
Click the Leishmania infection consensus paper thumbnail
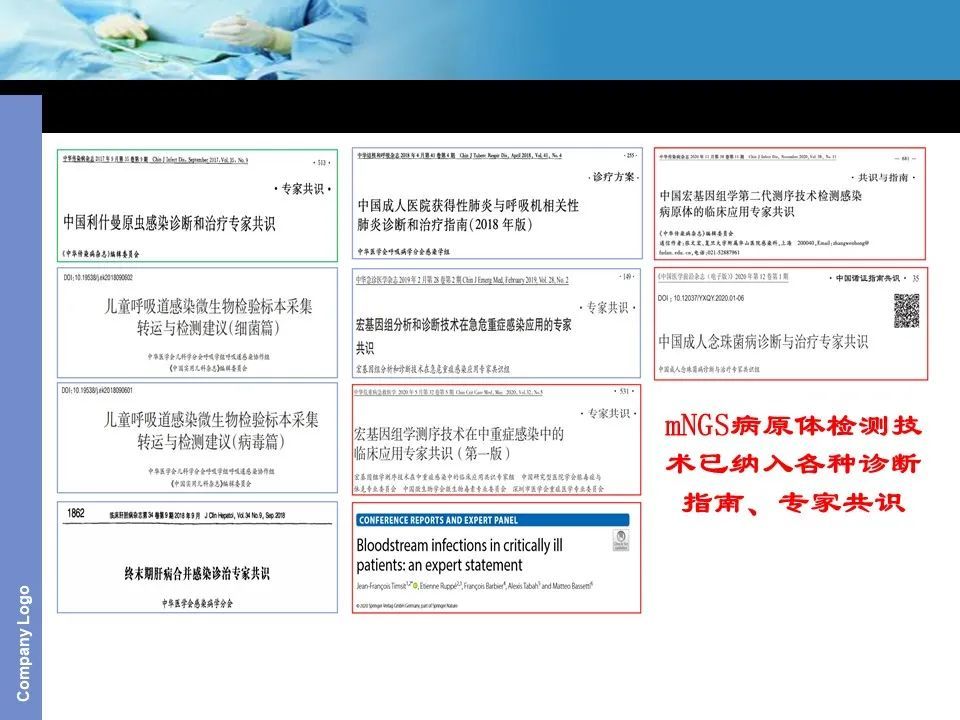[197, 205]
